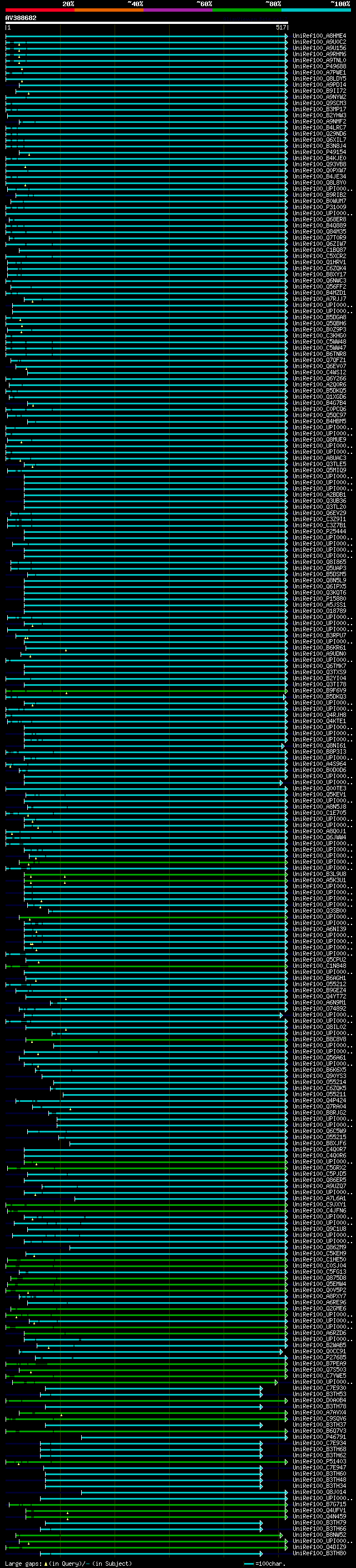Click the green ~80% identity legend segment
This screenshot has width=356, height=1568.
click(x=247, y=10)
